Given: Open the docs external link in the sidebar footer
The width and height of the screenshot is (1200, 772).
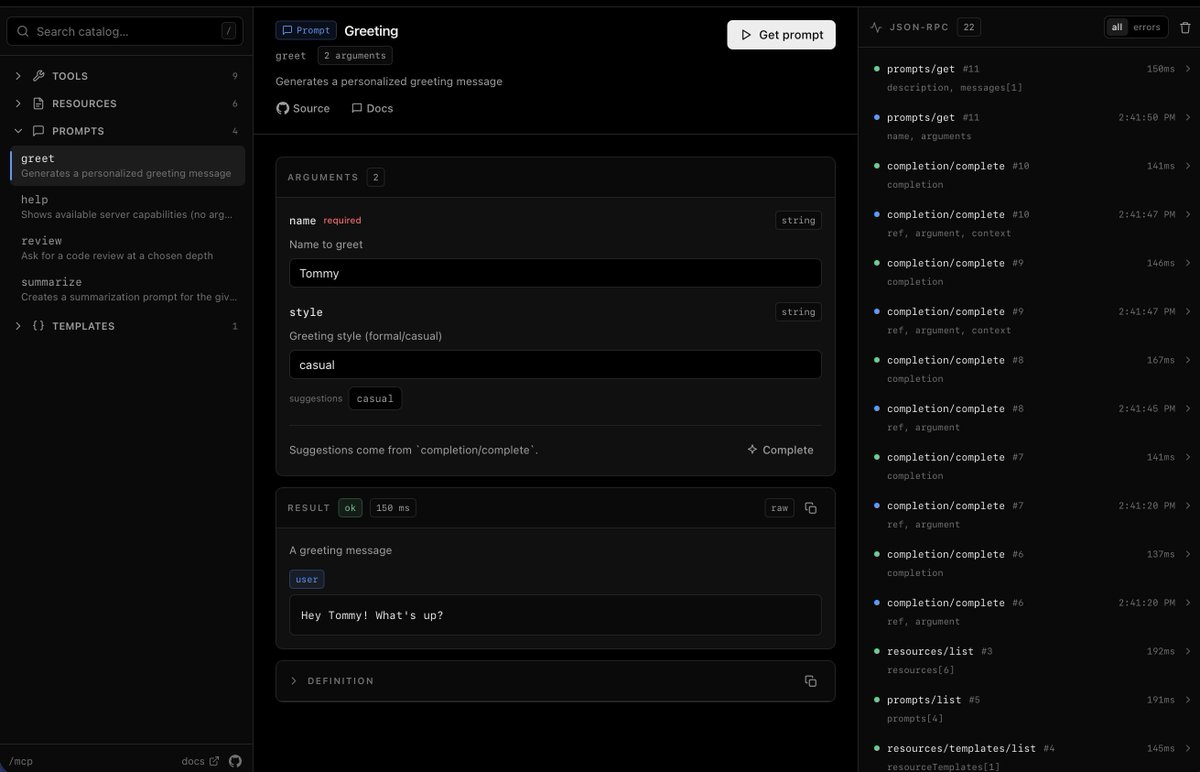Looking at the screenshot, I should tap(200, 761).
